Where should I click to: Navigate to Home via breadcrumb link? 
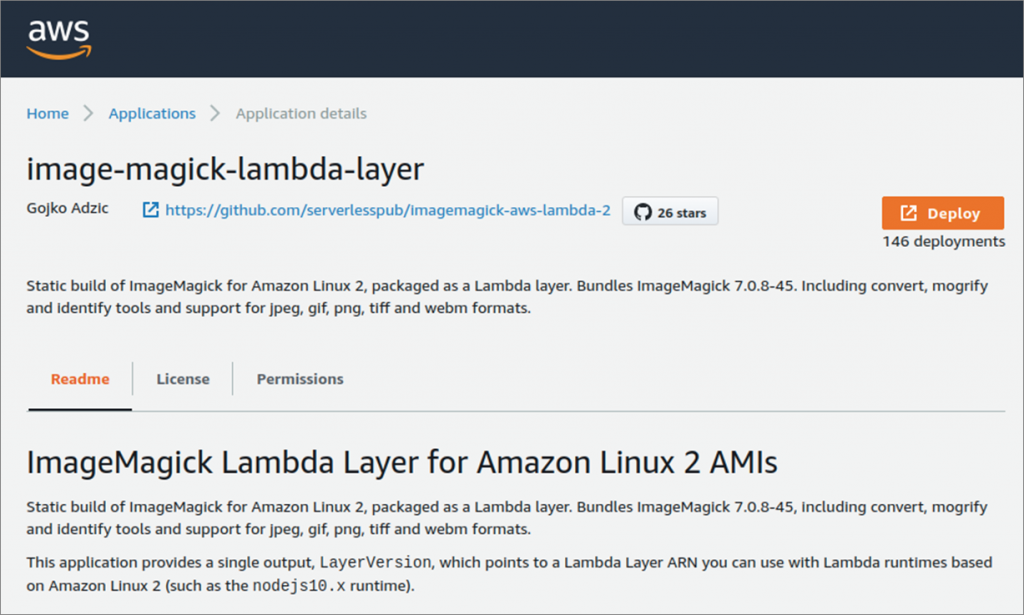[47, 114]
